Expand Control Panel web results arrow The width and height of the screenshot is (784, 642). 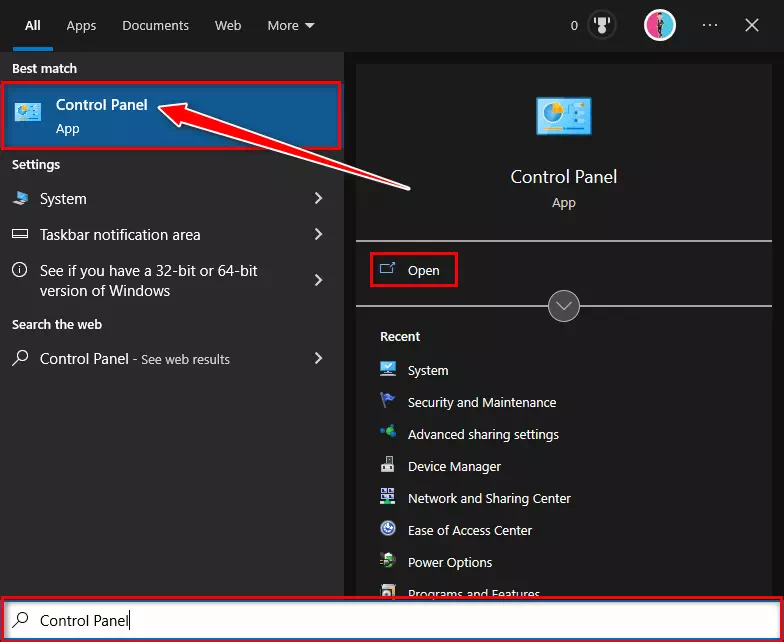pos(318,358)
